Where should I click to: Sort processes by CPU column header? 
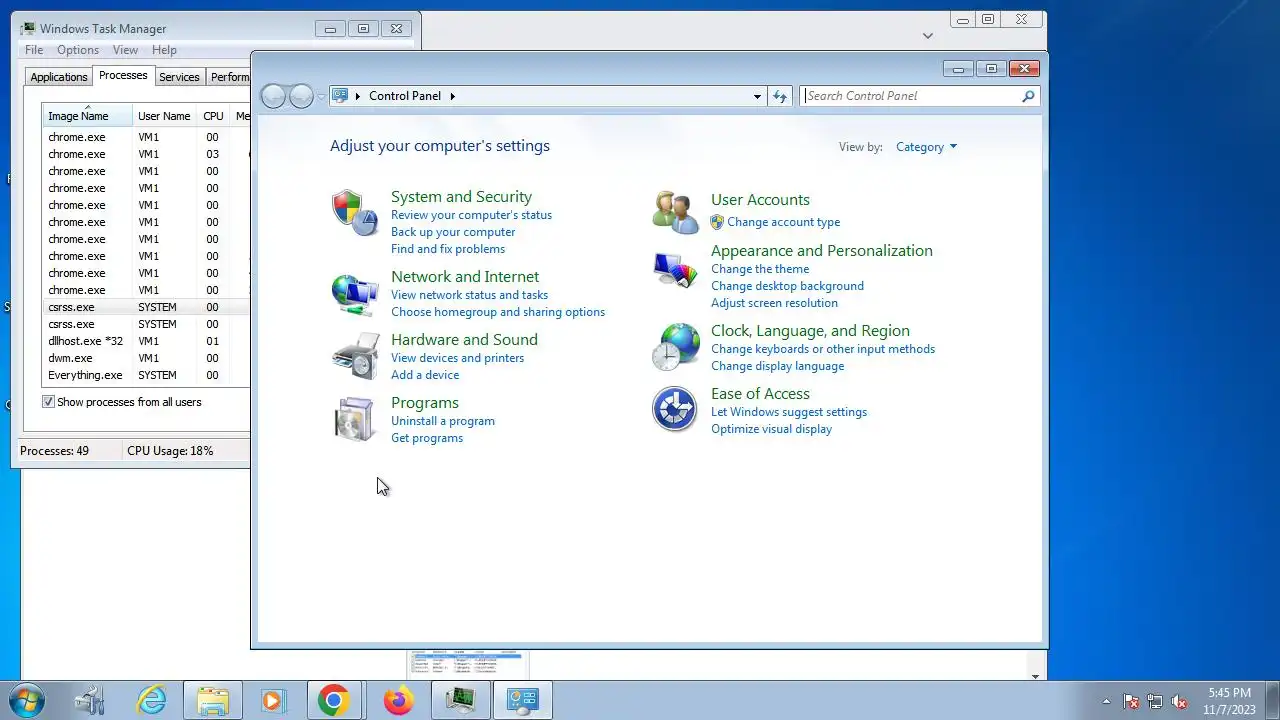click(x=213, y=116)
